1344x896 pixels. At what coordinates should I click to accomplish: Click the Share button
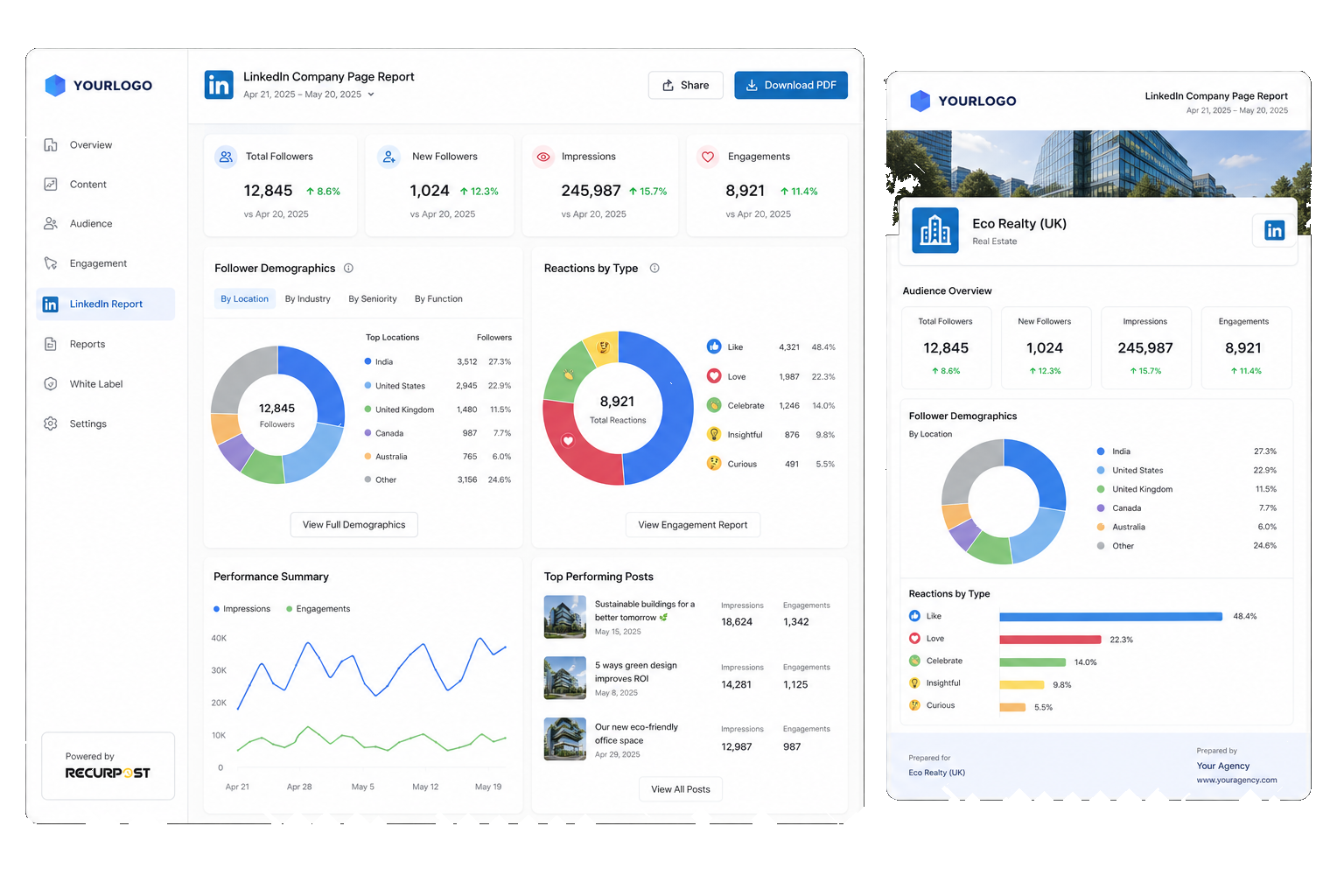686,85
